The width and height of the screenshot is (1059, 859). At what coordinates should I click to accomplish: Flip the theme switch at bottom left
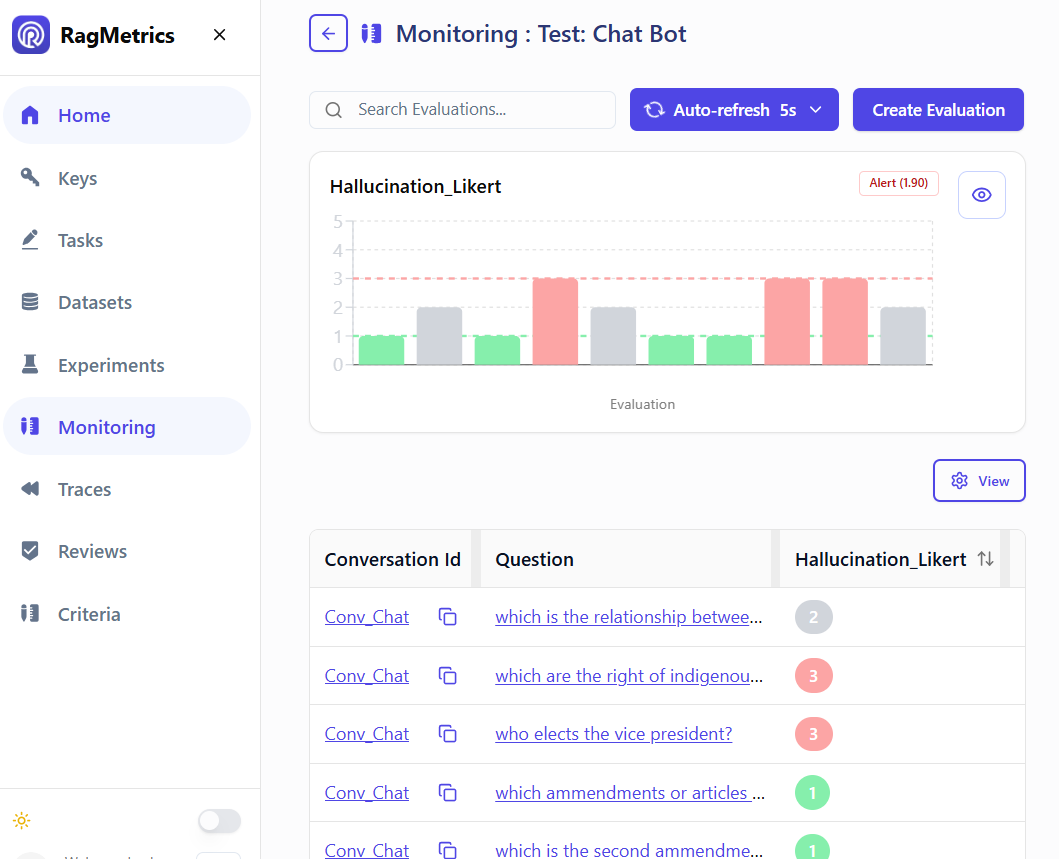(219, 820)
